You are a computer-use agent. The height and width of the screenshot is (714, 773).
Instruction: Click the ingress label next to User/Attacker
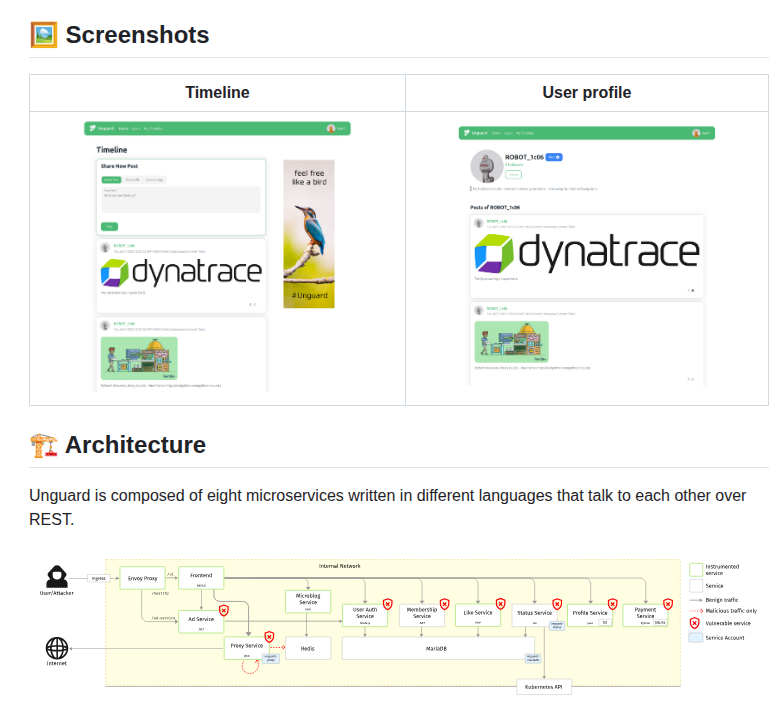(x=99, y=578)
